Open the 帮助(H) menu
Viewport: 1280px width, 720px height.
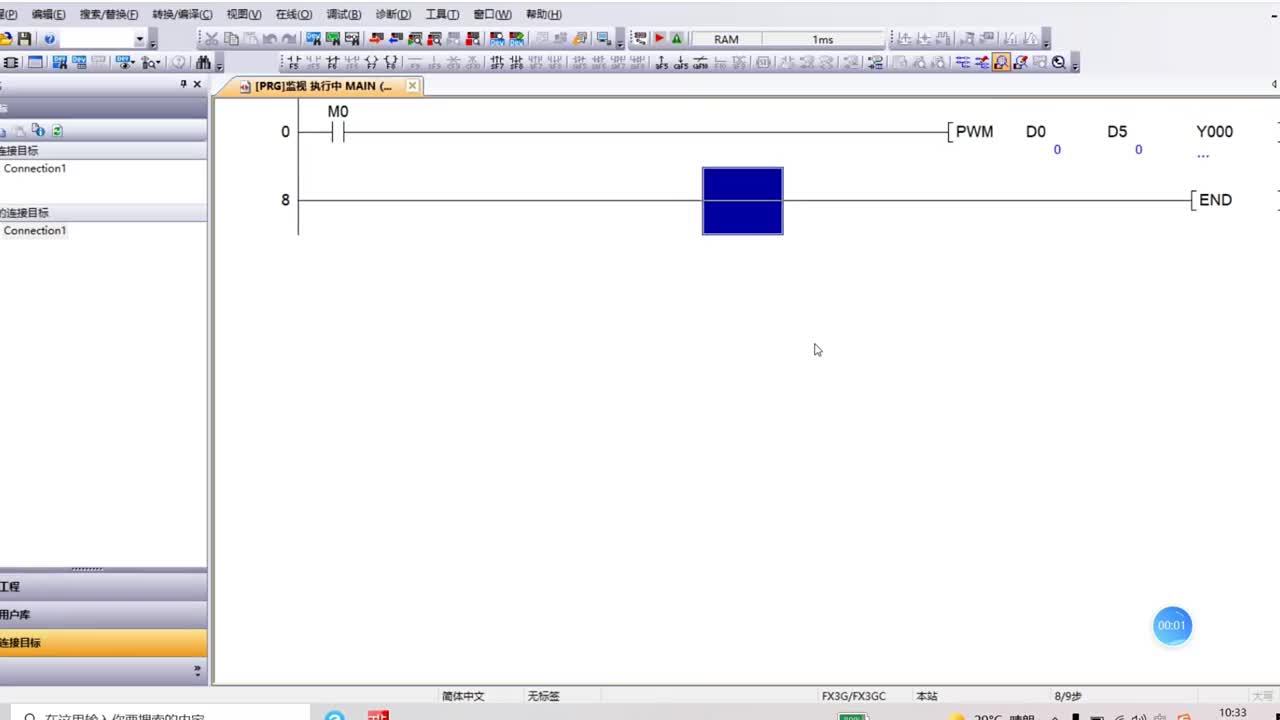pos(543,14)
